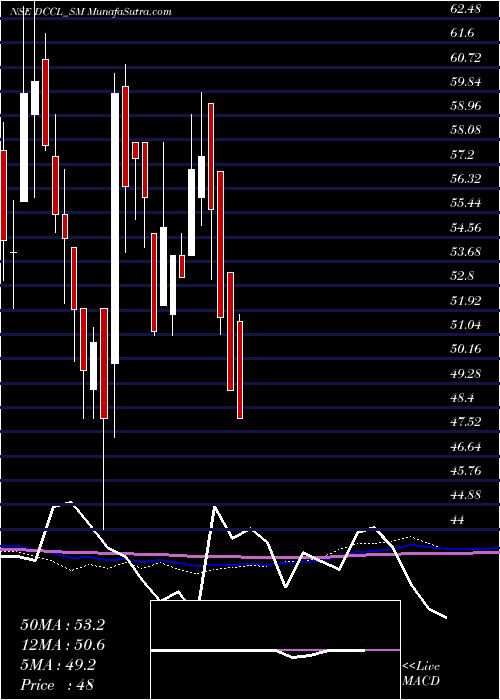The width and height of the screenshot is (500, 700).
Task: Click the NSE DCCL_SM MunafaSutra.com chart title
Action: [x=92, y=12]
